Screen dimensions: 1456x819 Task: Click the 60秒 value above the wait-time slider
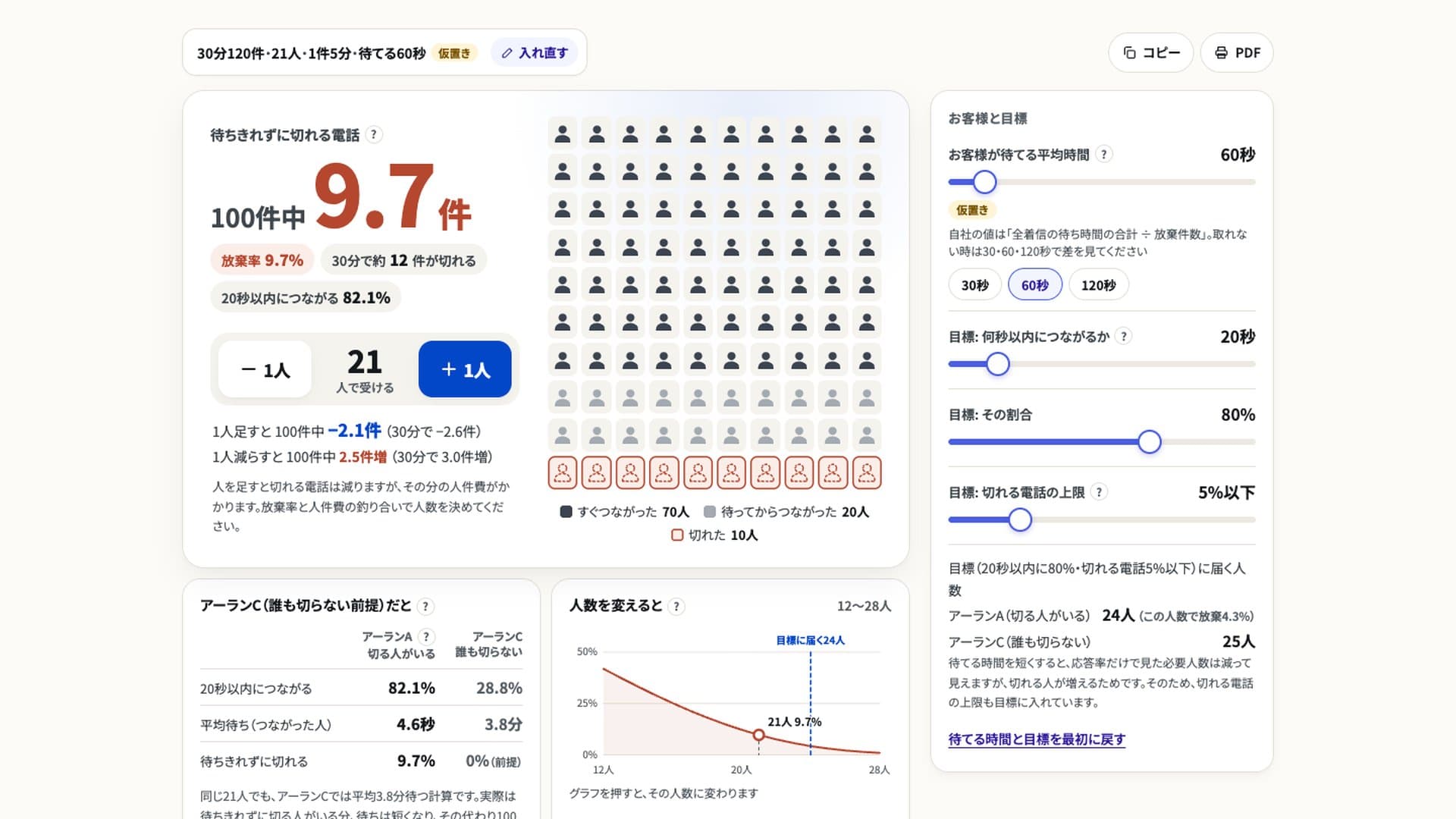(x=1238, y=154)
